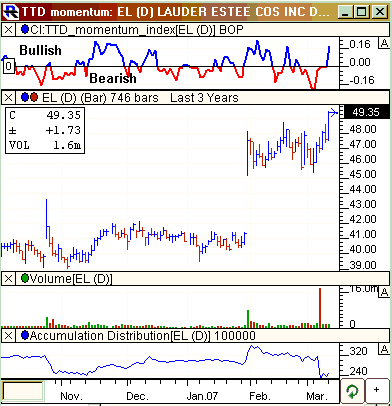Click the 0 zero-line label box
The image size is (392, 406).
point(9,66)
